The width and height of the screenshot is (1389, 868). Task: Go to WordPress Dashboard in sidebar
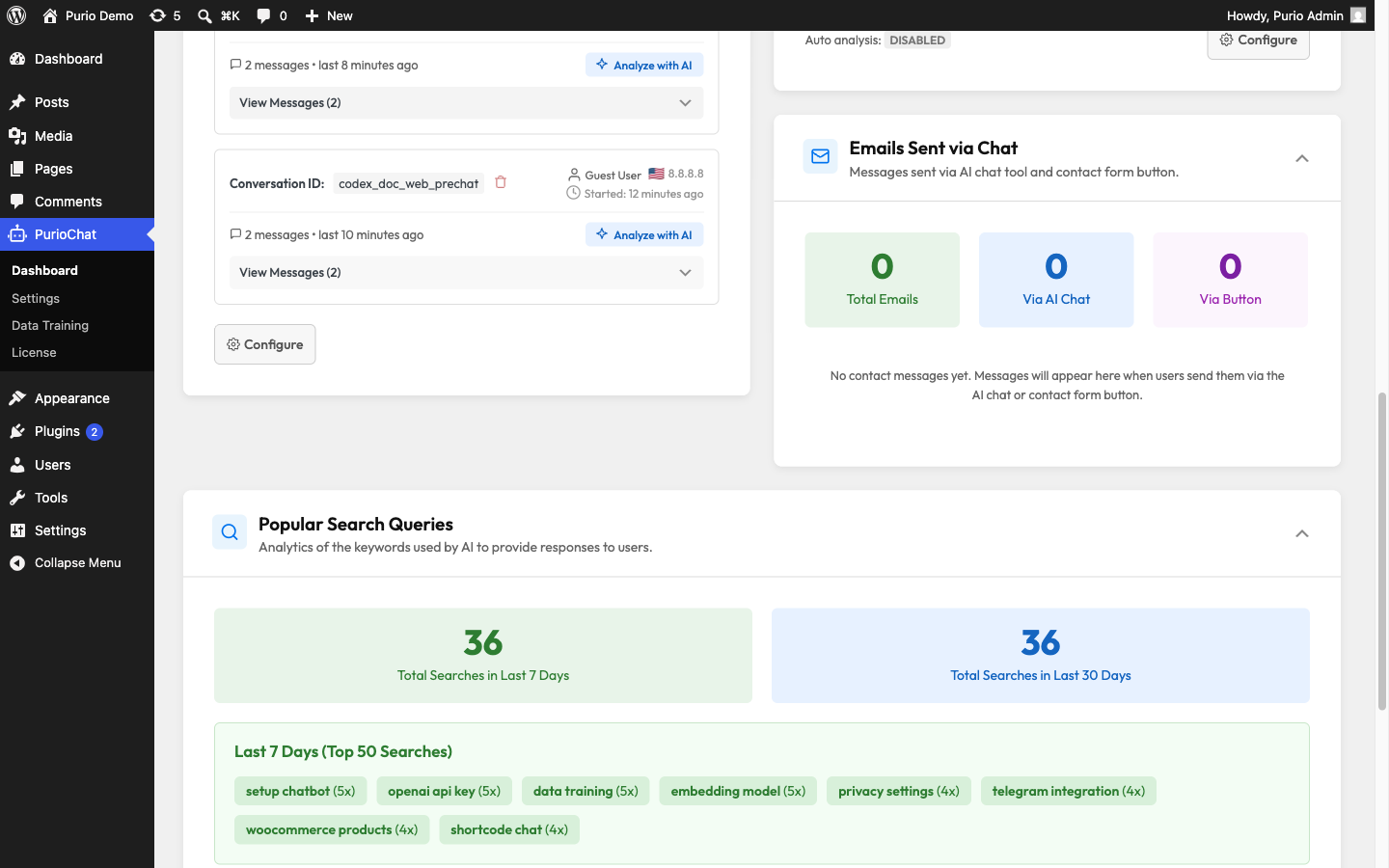(x=77, y=59)
